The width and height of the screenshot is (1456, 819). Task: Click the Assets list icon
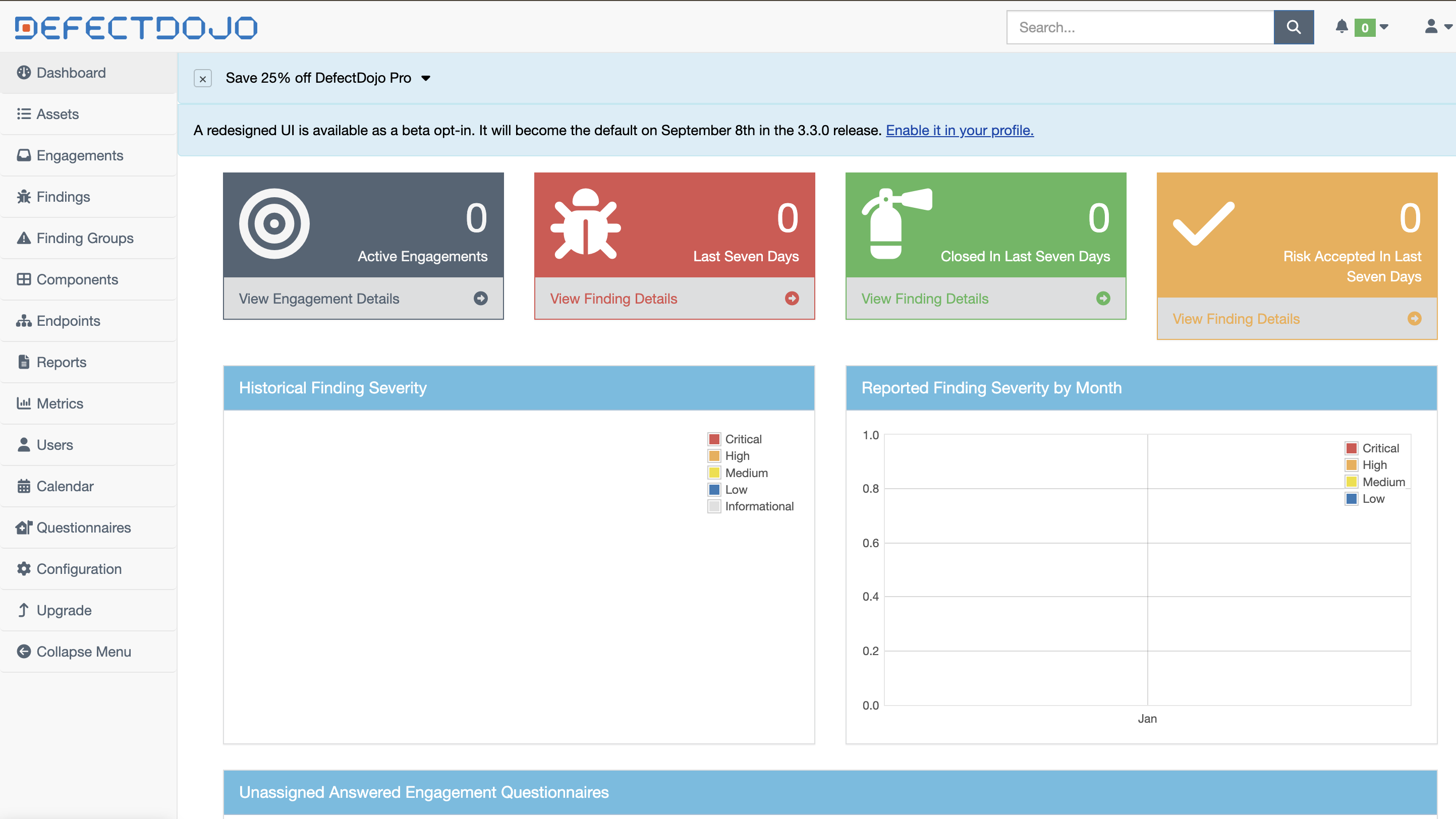24,114
